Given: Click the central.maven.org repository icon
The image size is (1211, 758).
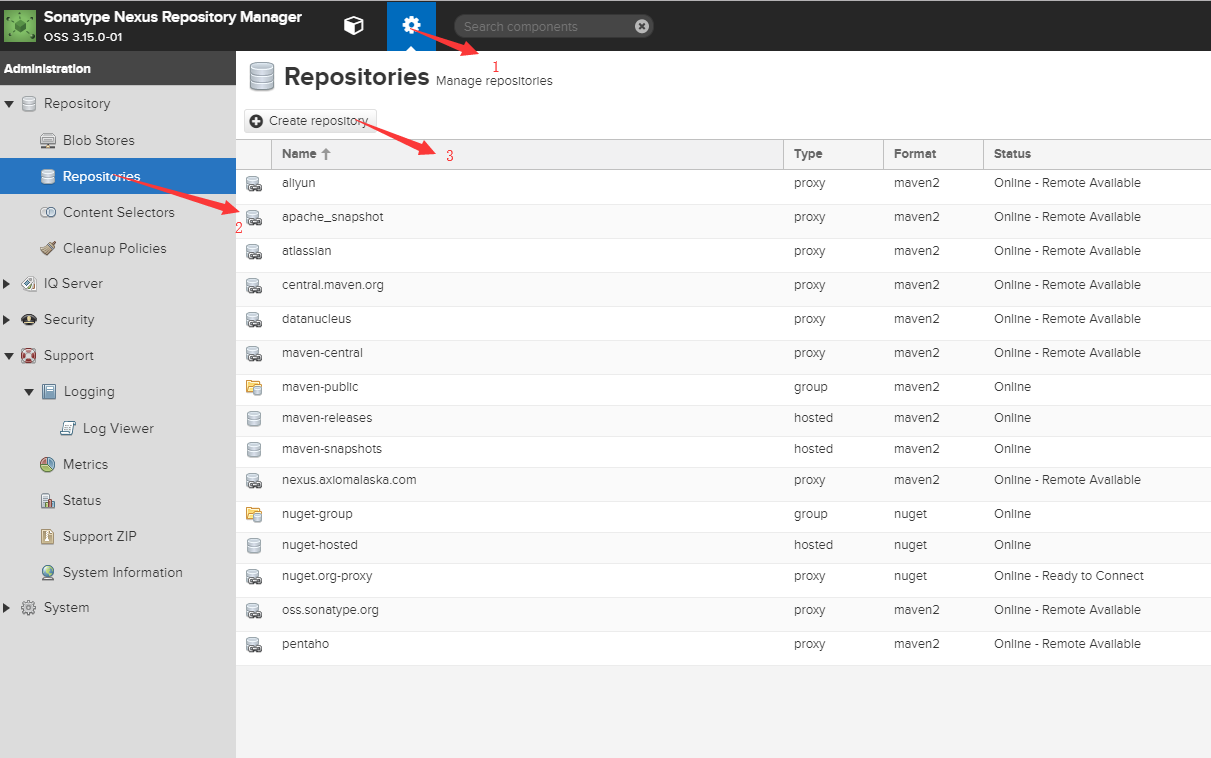Looking at the screenshot, I should 254,286.
